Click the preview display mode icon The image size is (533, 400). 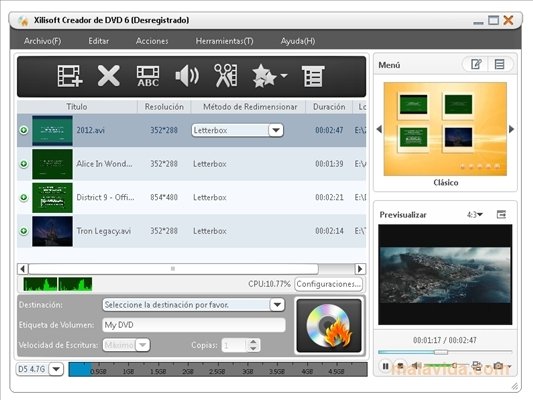(x=477, y=366)
